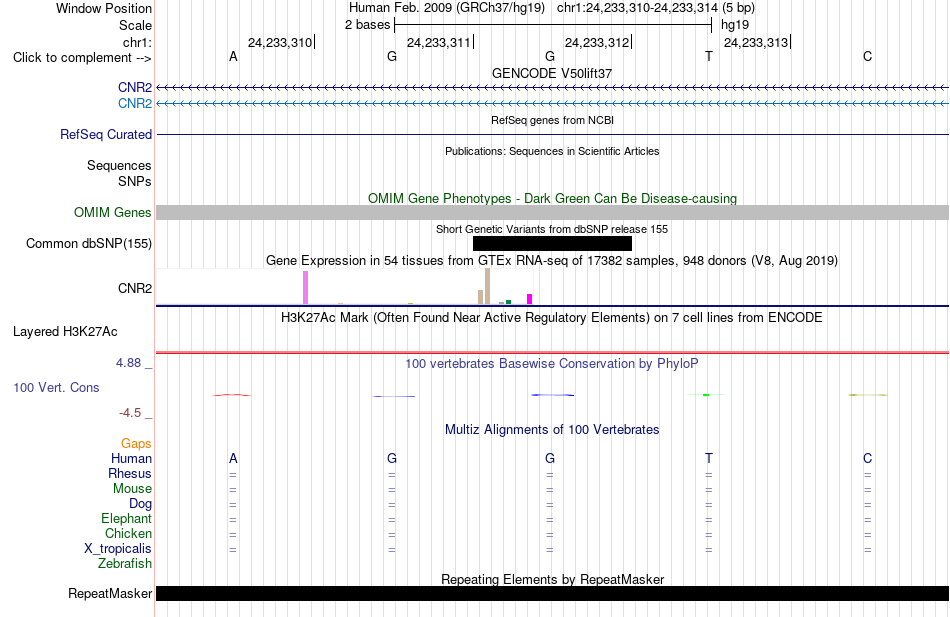Click the Elephant species label
This screenshot has width=950, height=617.
(x=126, y=518)
